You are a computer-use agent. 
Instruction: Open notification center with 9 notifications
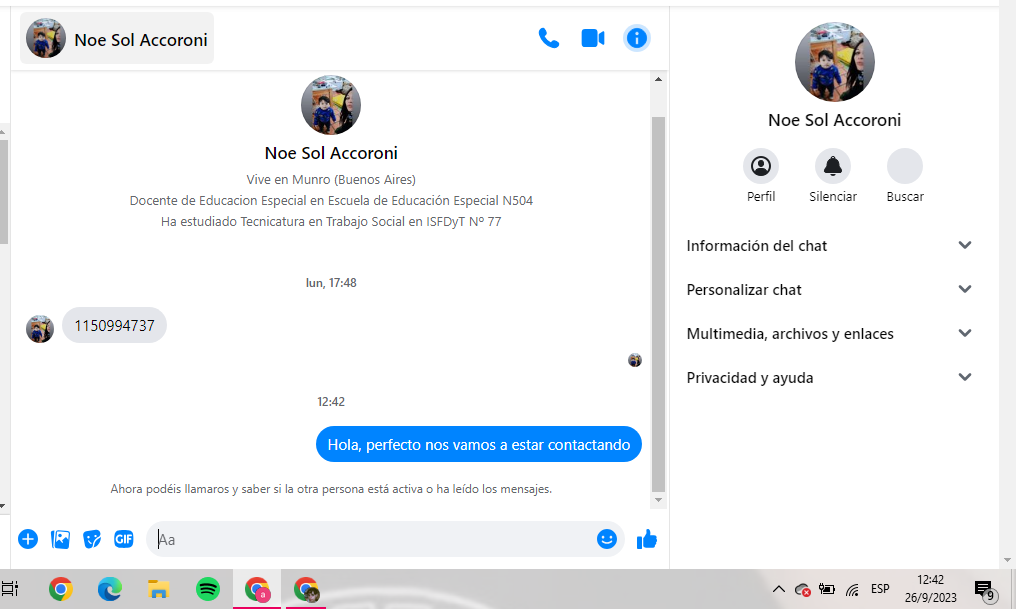(984, 590)
